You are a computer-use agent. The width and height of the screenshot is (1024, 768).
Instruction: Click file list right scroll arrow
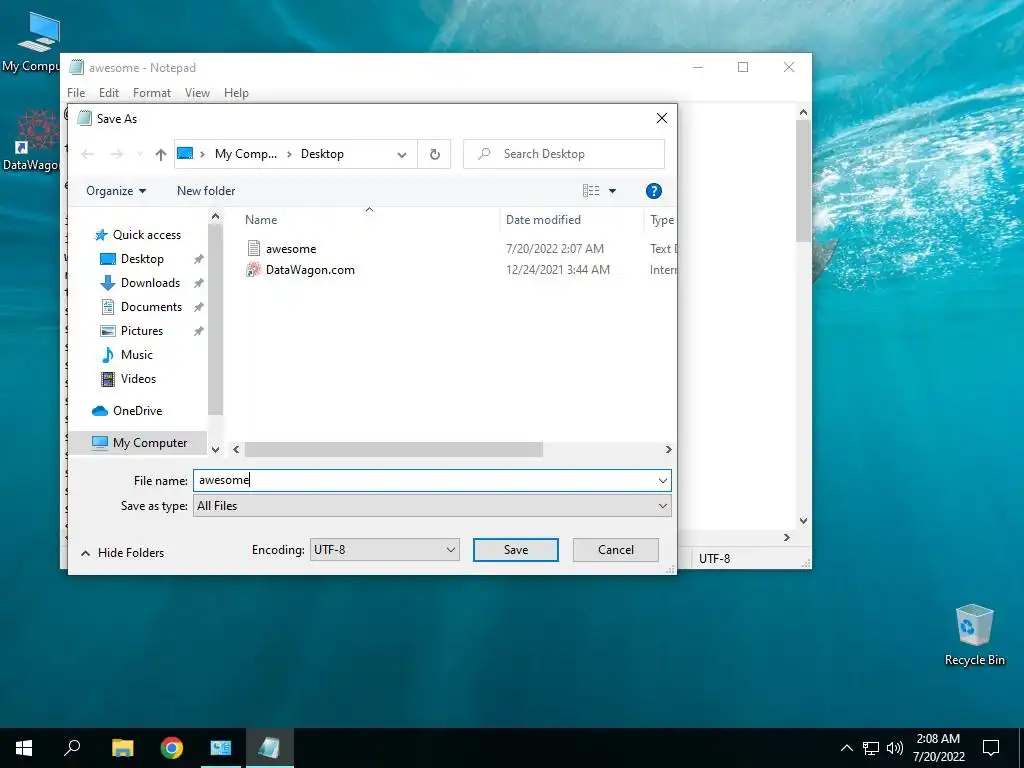coord(668,449)
